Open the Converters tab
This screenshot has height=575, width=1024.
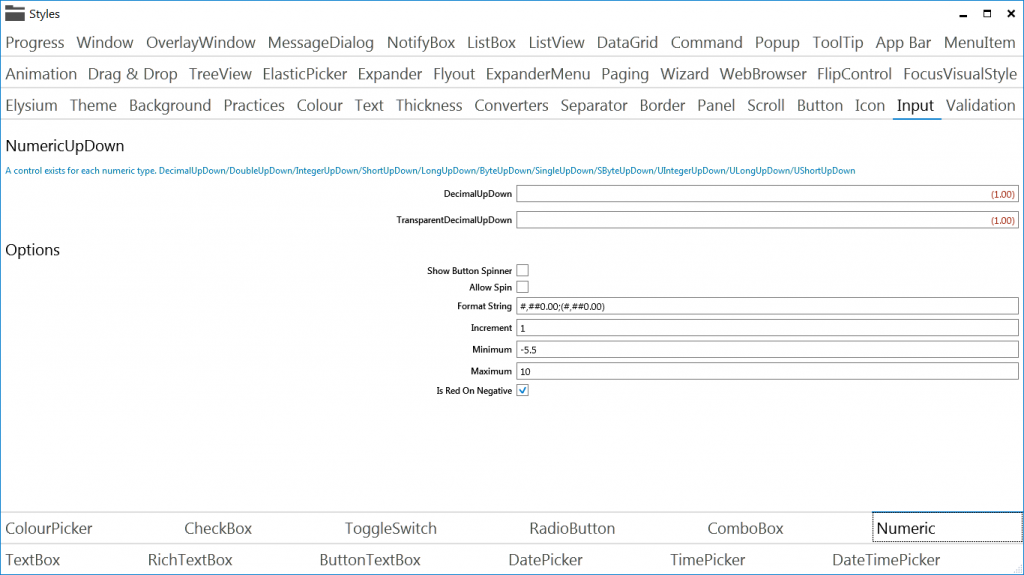[x=511, y=105]
